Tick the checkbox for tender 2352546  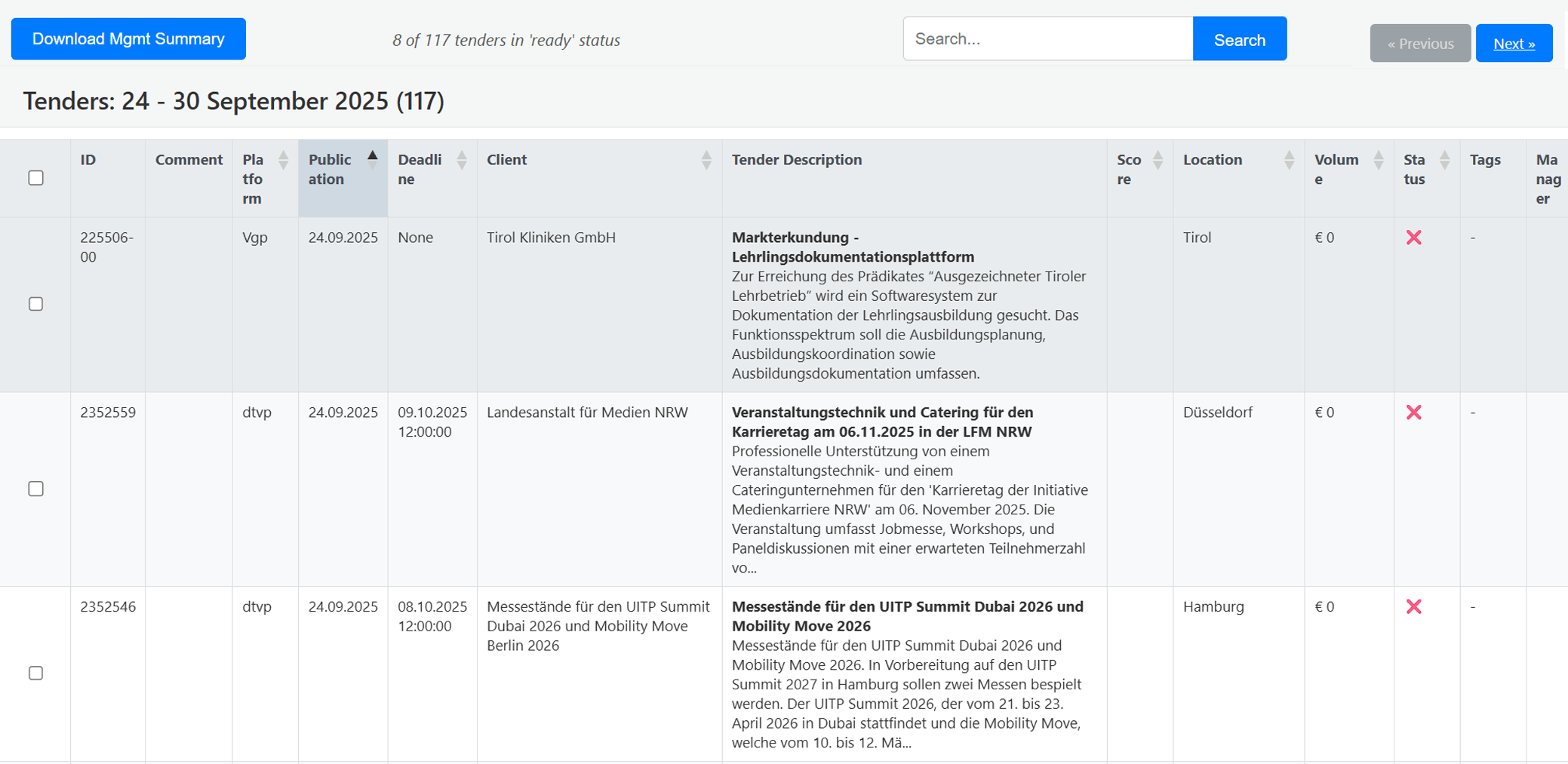35,673
